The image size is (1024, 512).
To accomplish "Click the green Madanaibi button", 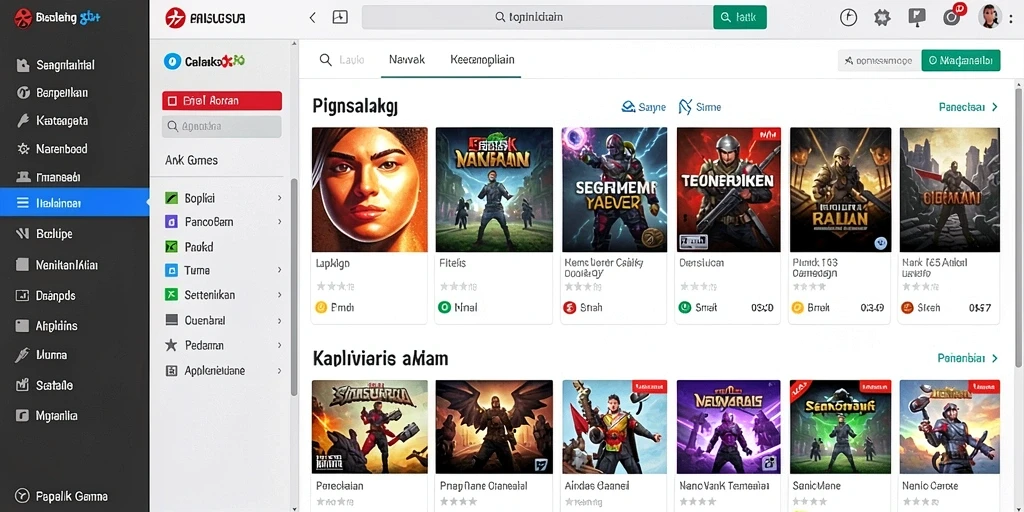I will pos(961,60).
